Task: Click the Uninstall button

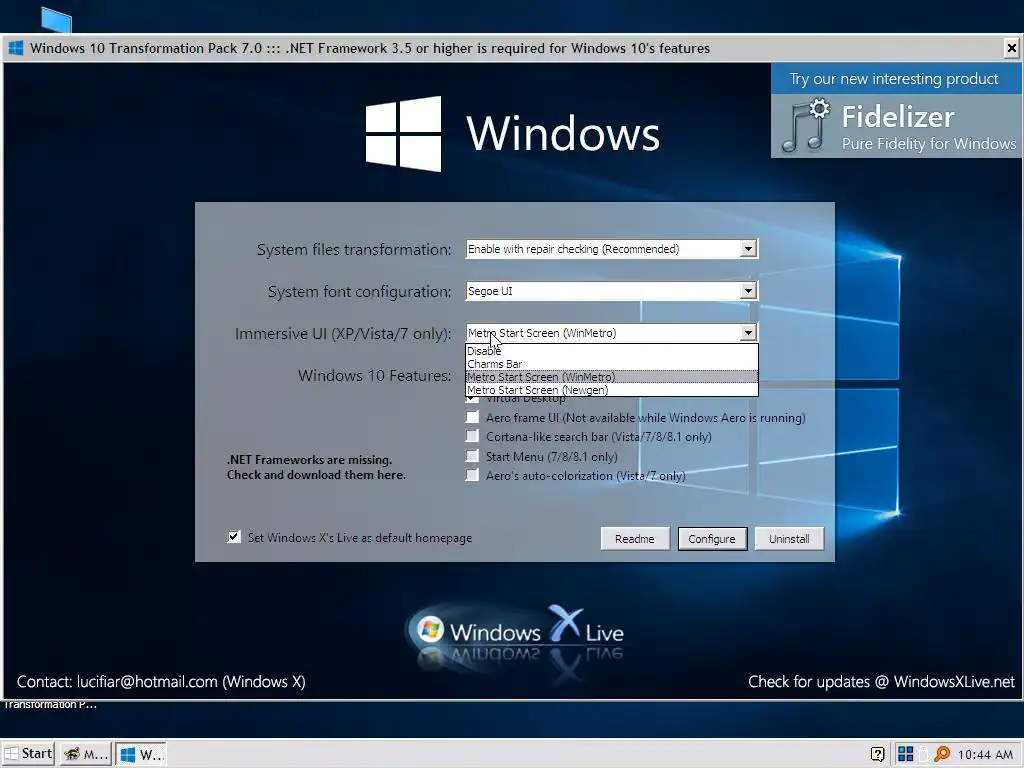Action: pos(789,539)
